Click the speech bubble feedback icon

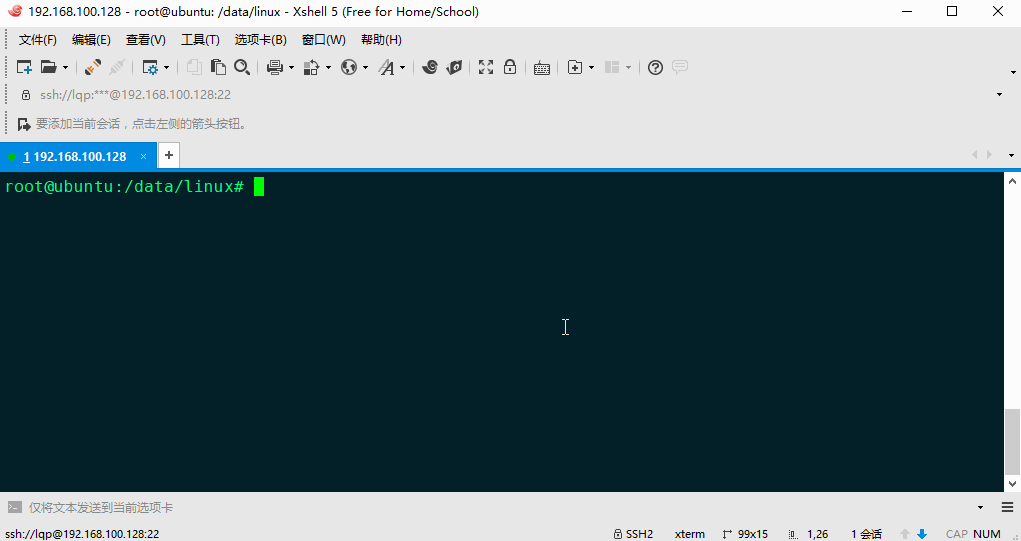tap(680, 67)
